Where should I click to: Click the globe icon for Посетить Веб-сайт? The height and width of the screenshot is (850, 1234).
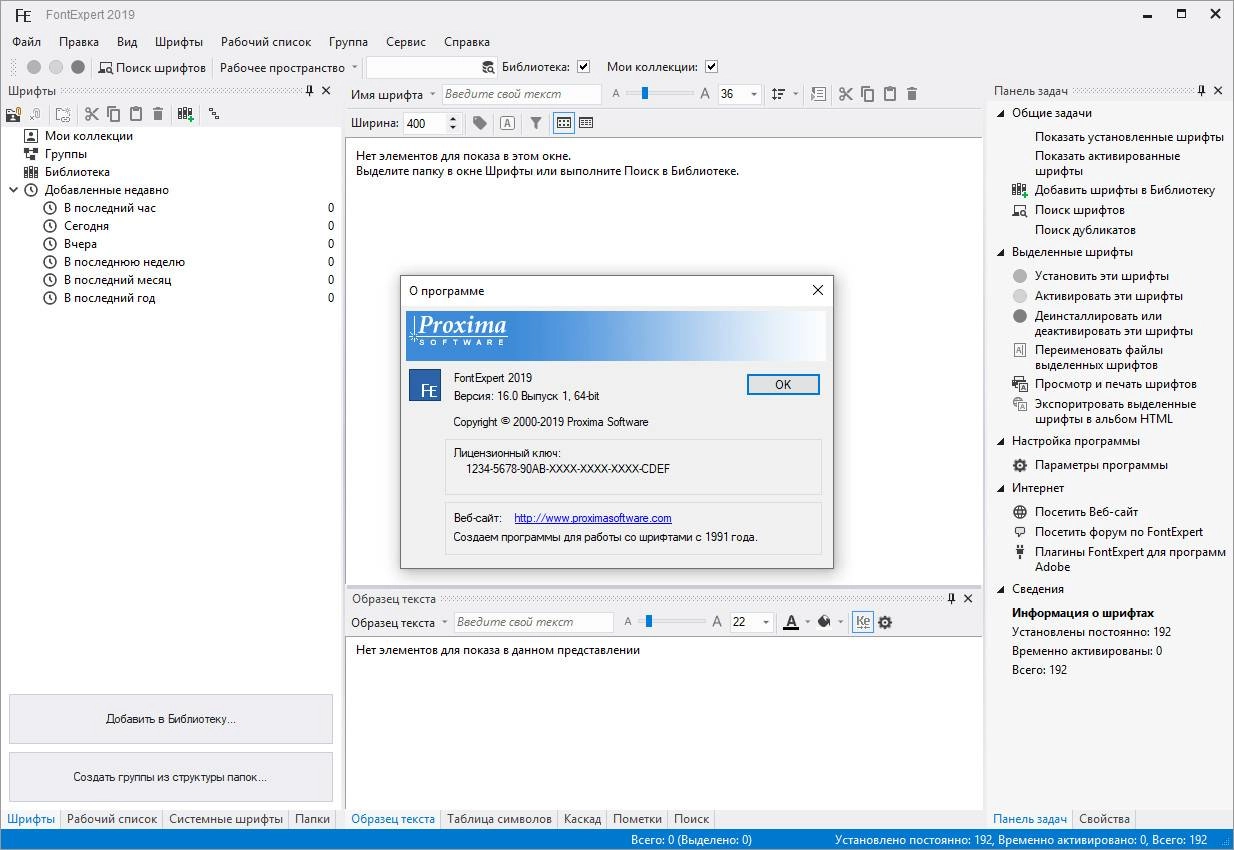click(1020, 512)
